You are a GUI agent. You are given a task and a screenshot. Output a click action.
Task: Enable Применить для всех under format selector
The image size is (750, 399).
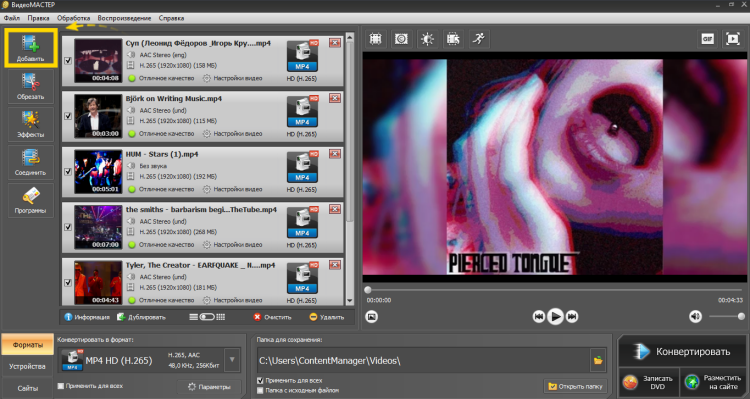[x=61, y=386]
